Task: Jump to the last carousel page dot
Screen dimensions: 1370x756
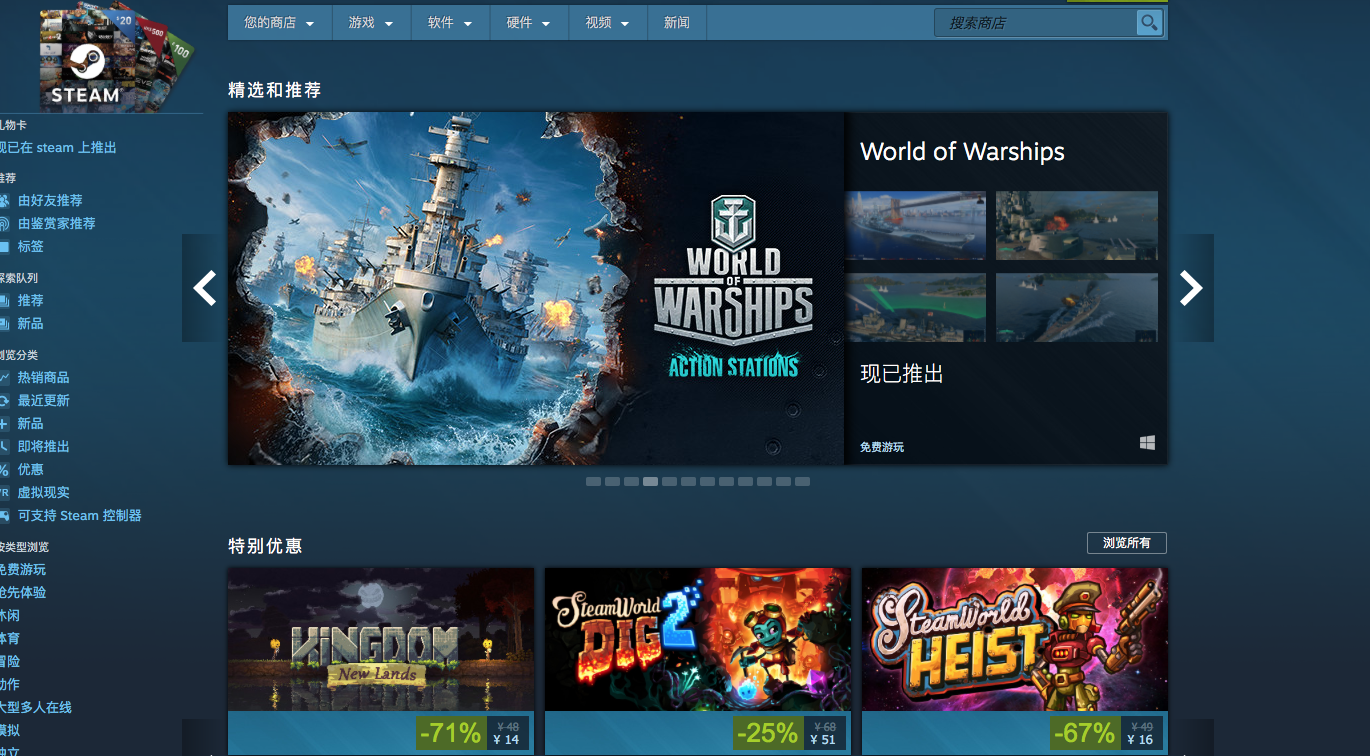Action: click(802, 482)
